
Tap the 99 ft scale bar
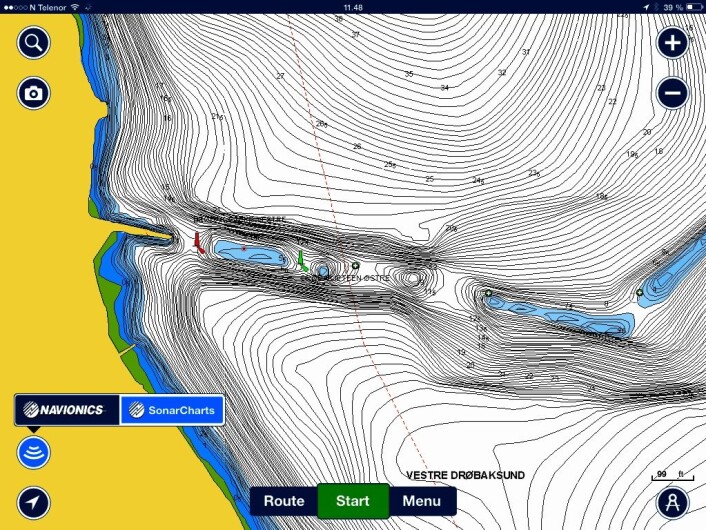point(673,476)
